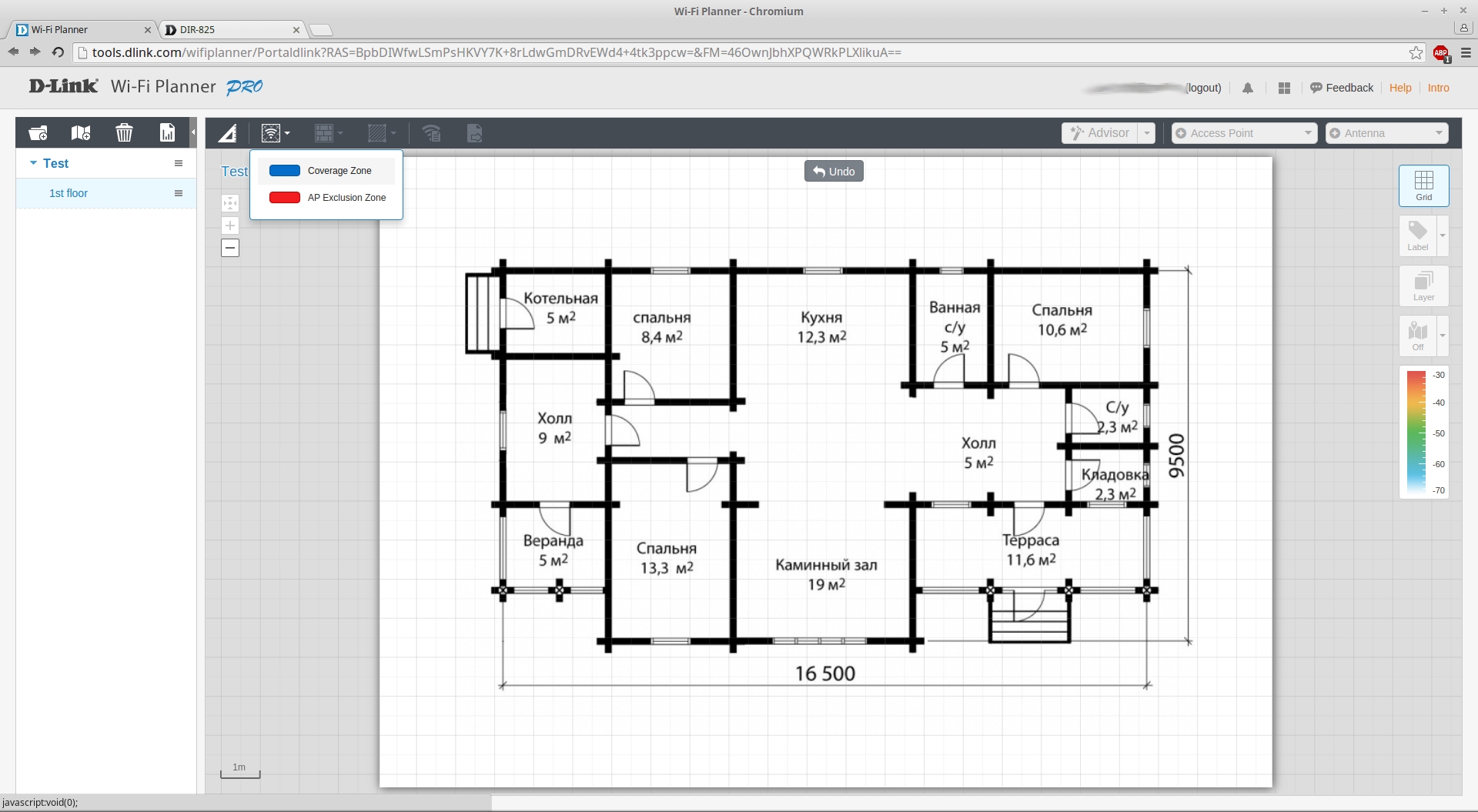1478x812 pixels.
Task: Toggle the Grid display button
Action: (1423, 185)
